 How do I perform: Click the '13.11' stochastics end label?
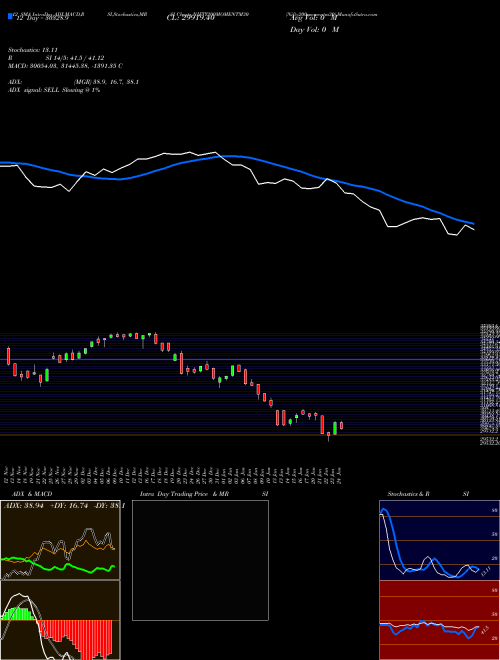[485, 571]
